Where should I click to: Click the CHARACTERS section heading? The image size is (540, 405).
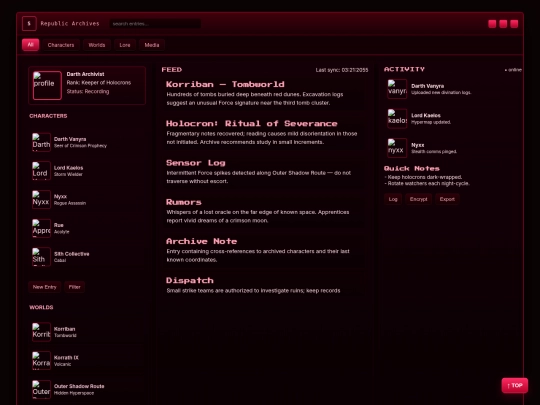click(48, 116)
